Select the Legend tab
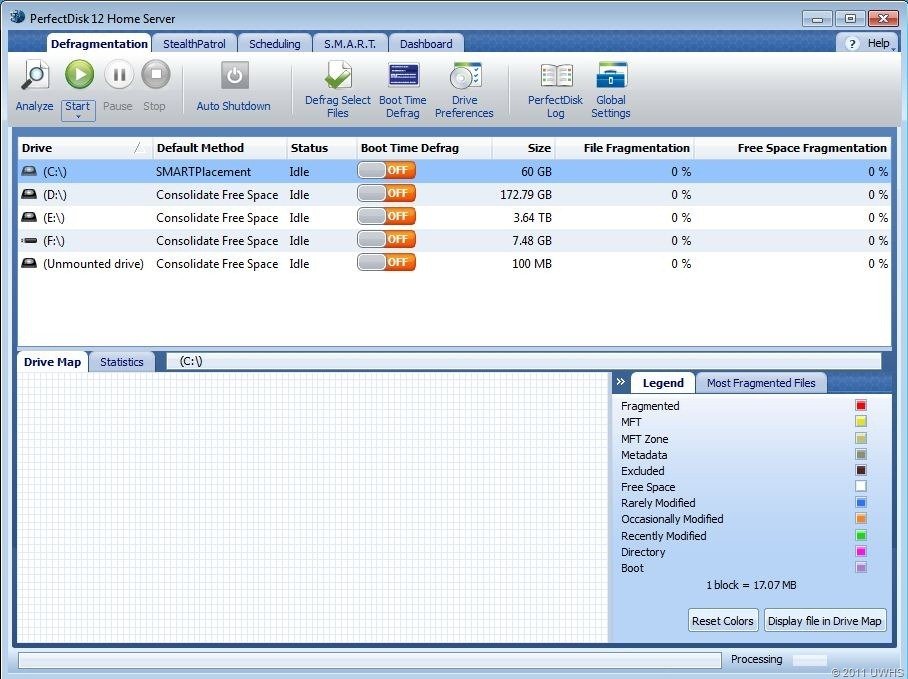Image resolution: width=908 pixels, height=679 pixels. 663,383
